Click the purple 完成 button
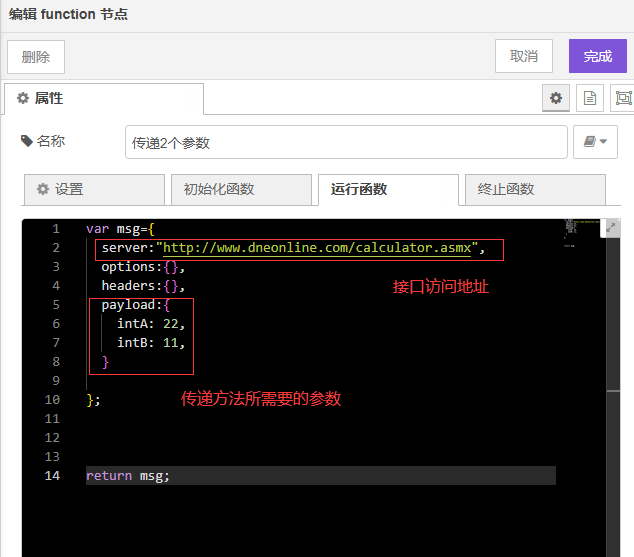The width and height of the screenshot is (634, 557). (597, 56)
